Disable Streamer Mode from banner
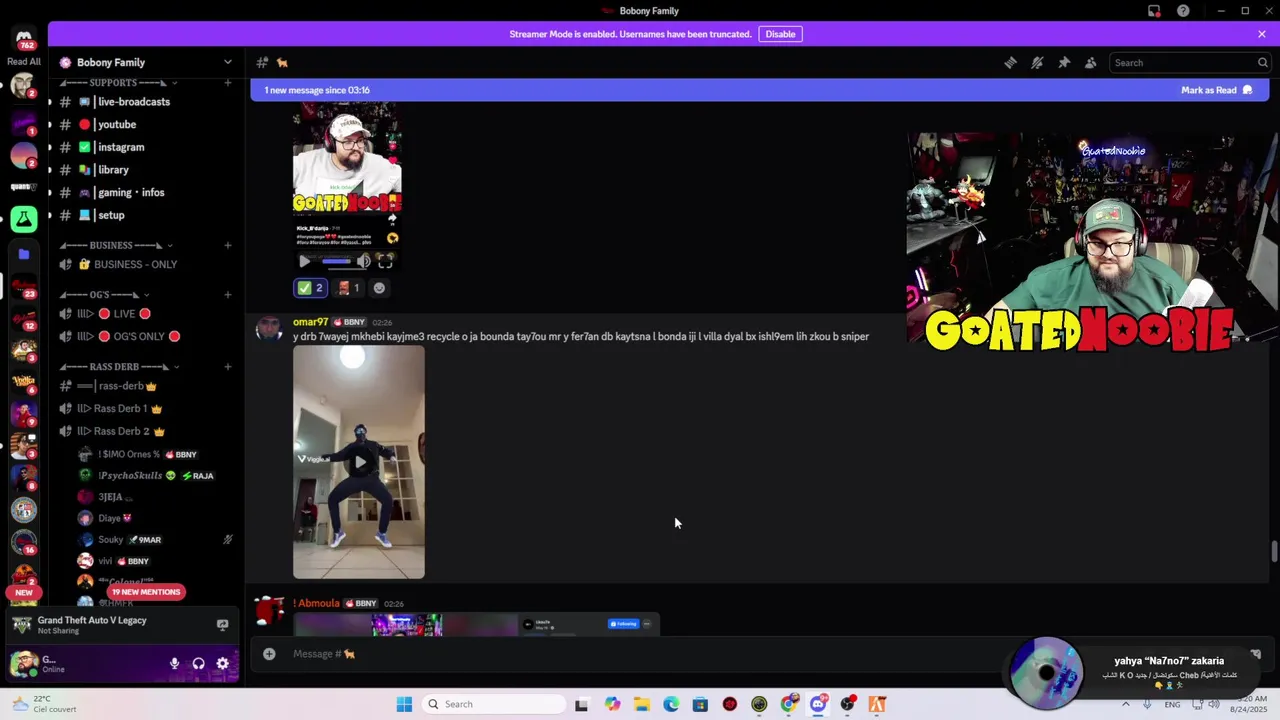This screenshot has width=1280, height=720. pyautogui.click(x=780, y=34)
